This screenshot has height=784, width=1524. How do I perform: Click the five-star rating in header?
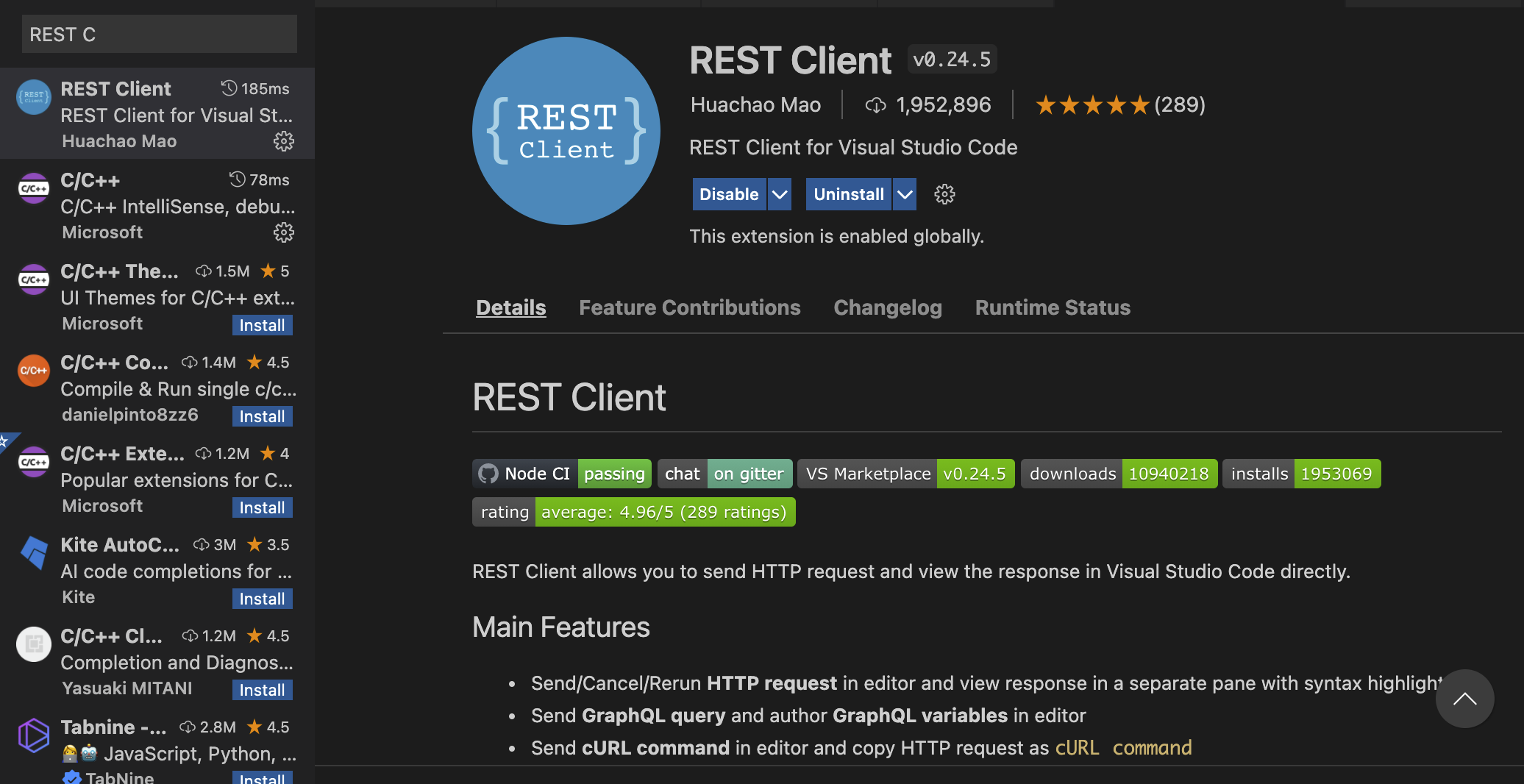tap(1092, 105)
